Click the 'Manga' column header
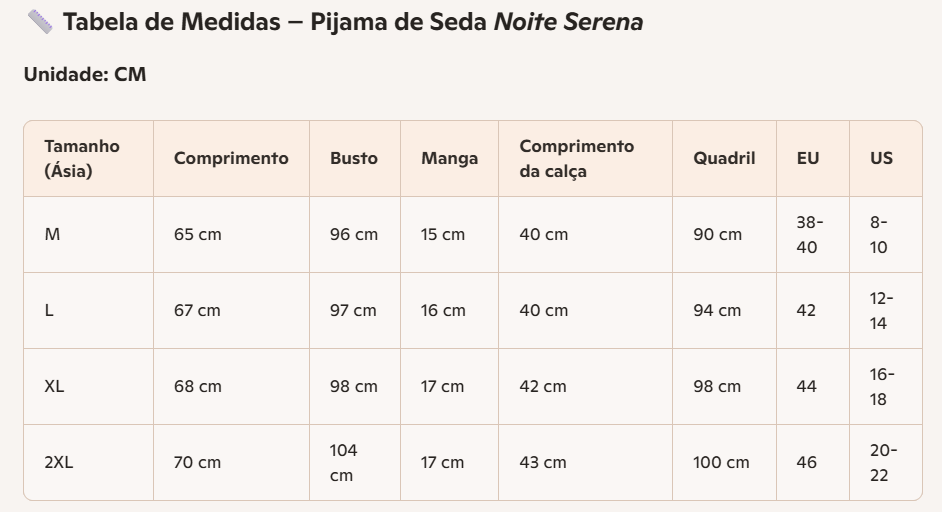 (x=449, y=159)
